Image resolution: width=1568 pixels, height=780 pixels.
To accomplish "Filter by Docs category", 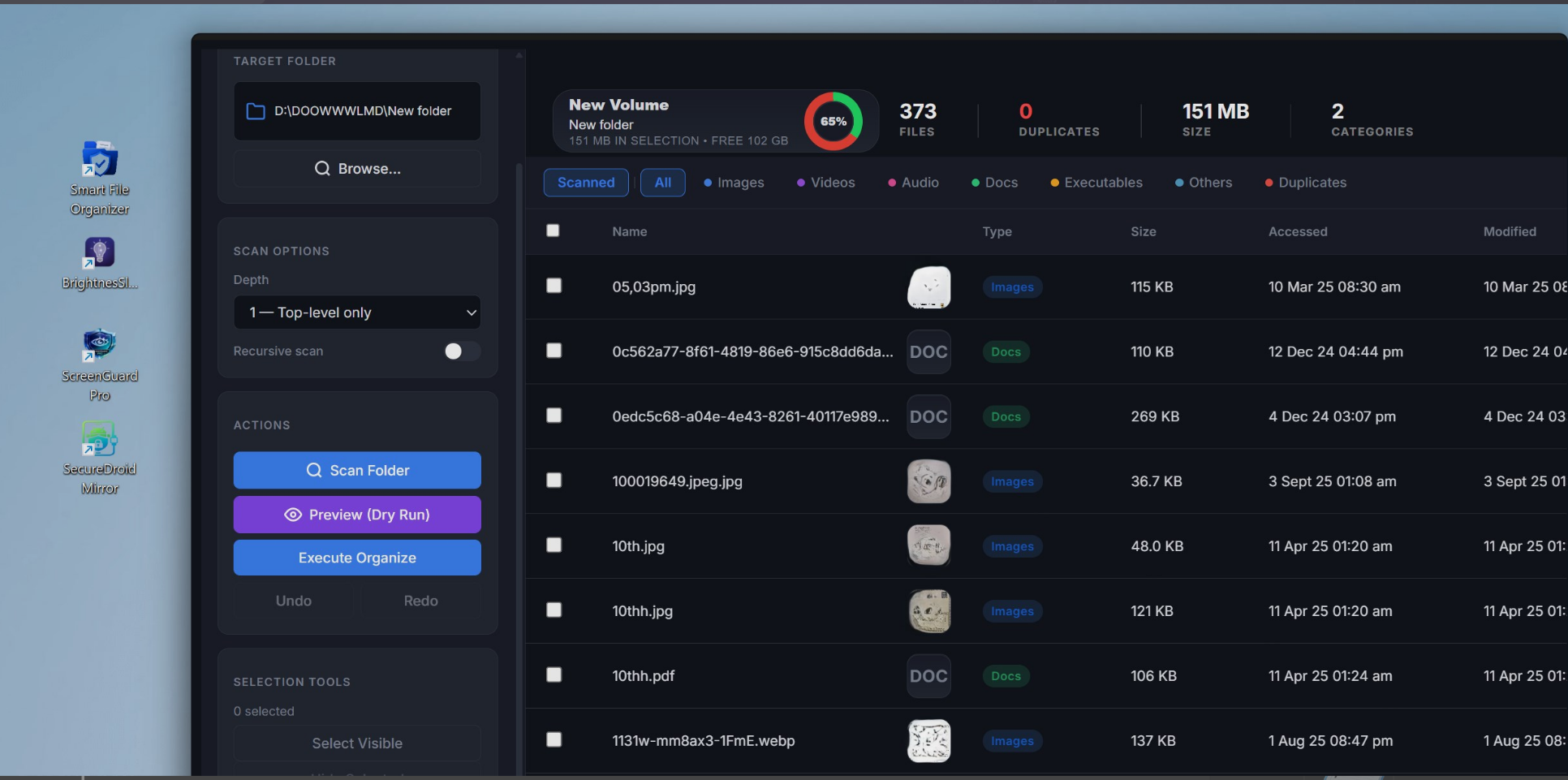I will (x=995, y=183).
